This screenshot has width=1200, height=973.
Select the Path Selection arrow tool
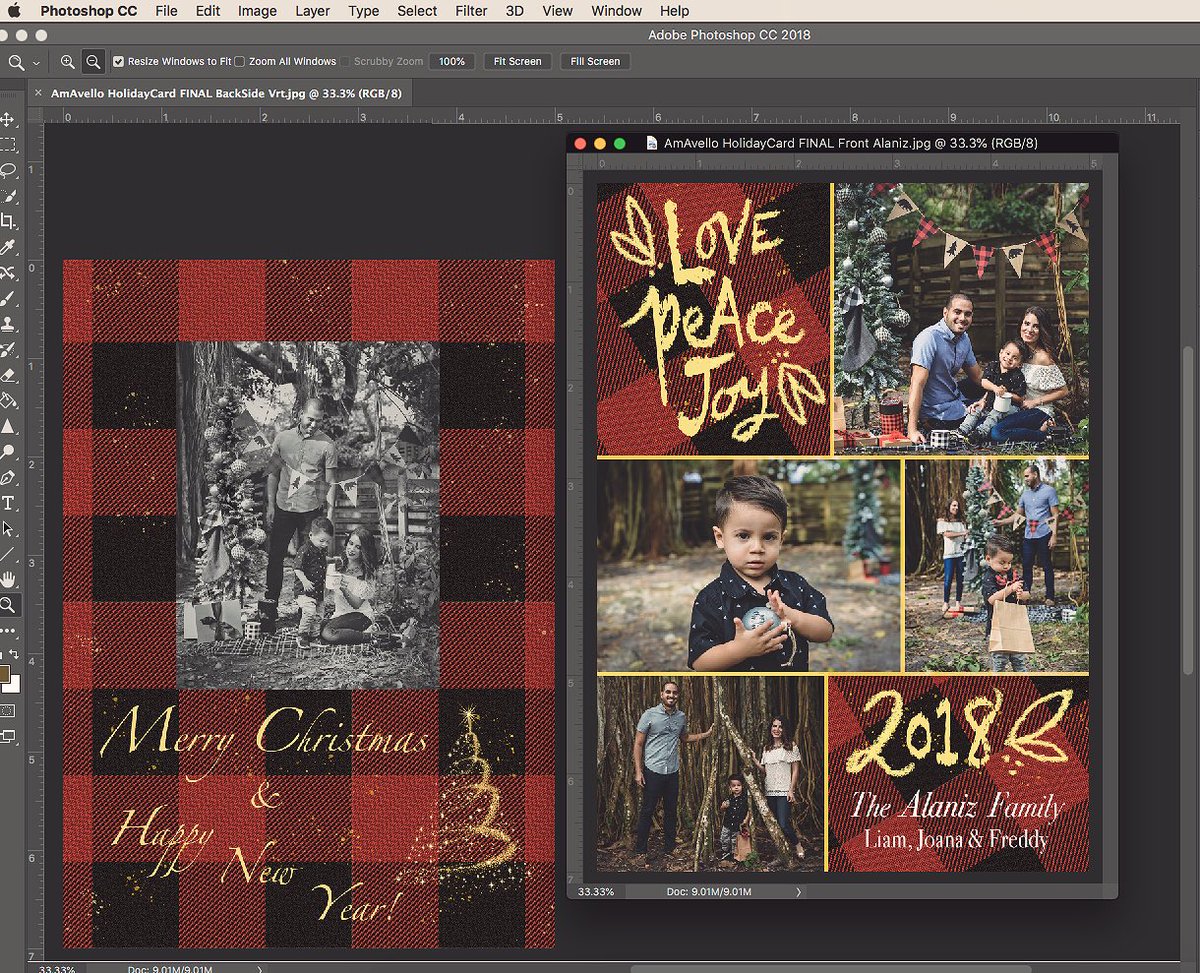8,528
